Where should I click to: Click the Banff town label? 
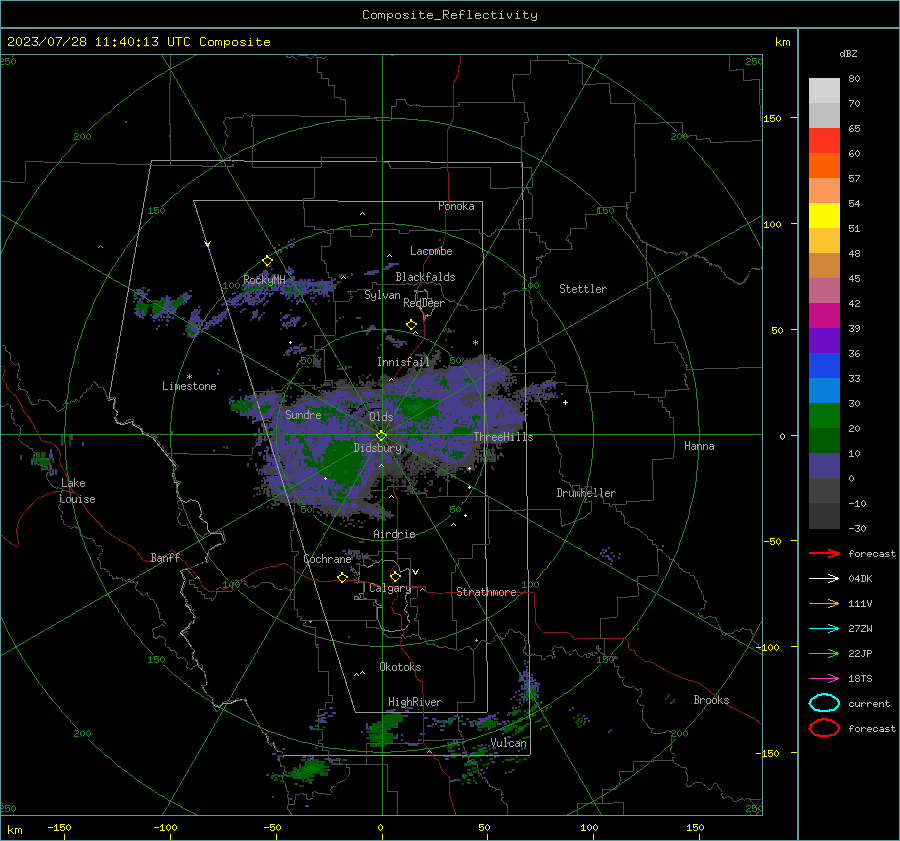(x=165, y=558)
